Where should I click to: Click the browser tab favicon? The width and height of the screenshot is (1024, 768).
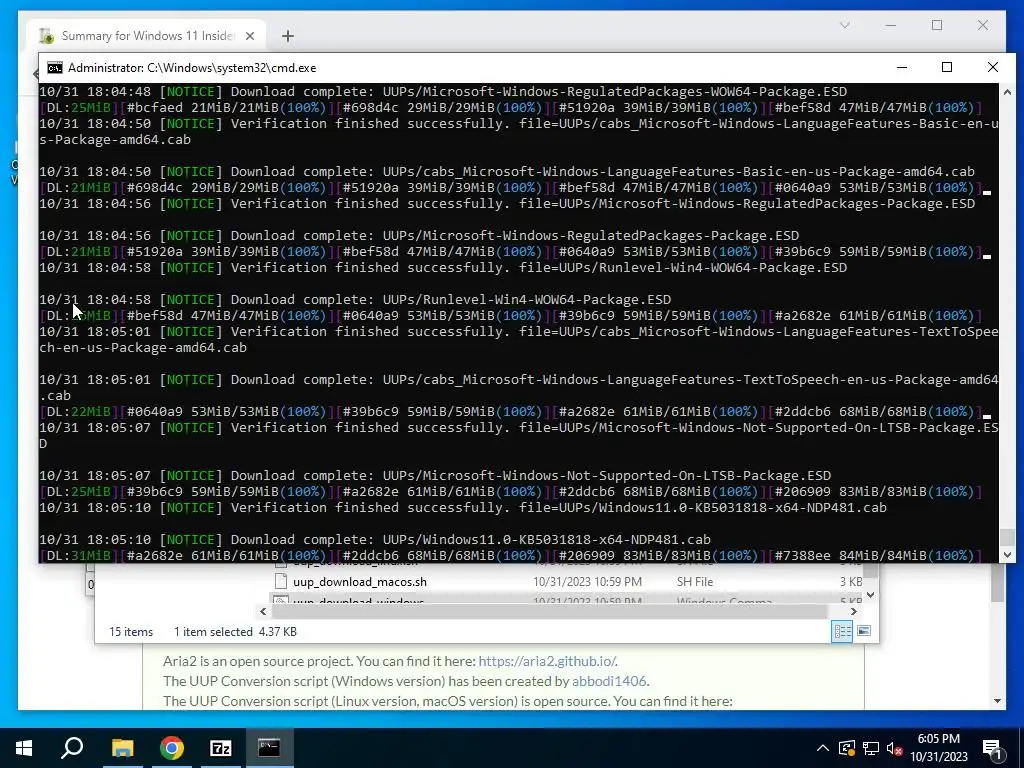coord(46,36)
